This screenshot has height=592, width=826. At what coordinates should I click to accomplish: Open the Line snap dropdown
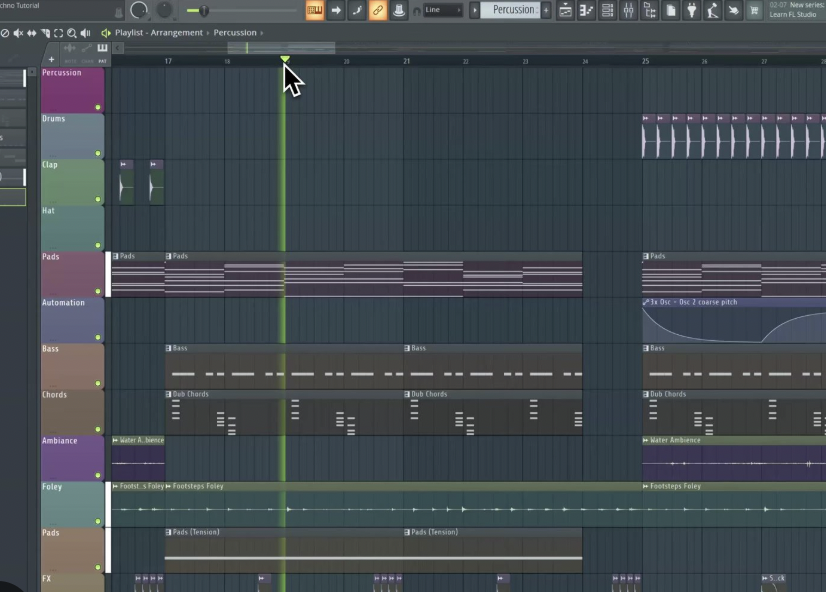coord(443,10)
